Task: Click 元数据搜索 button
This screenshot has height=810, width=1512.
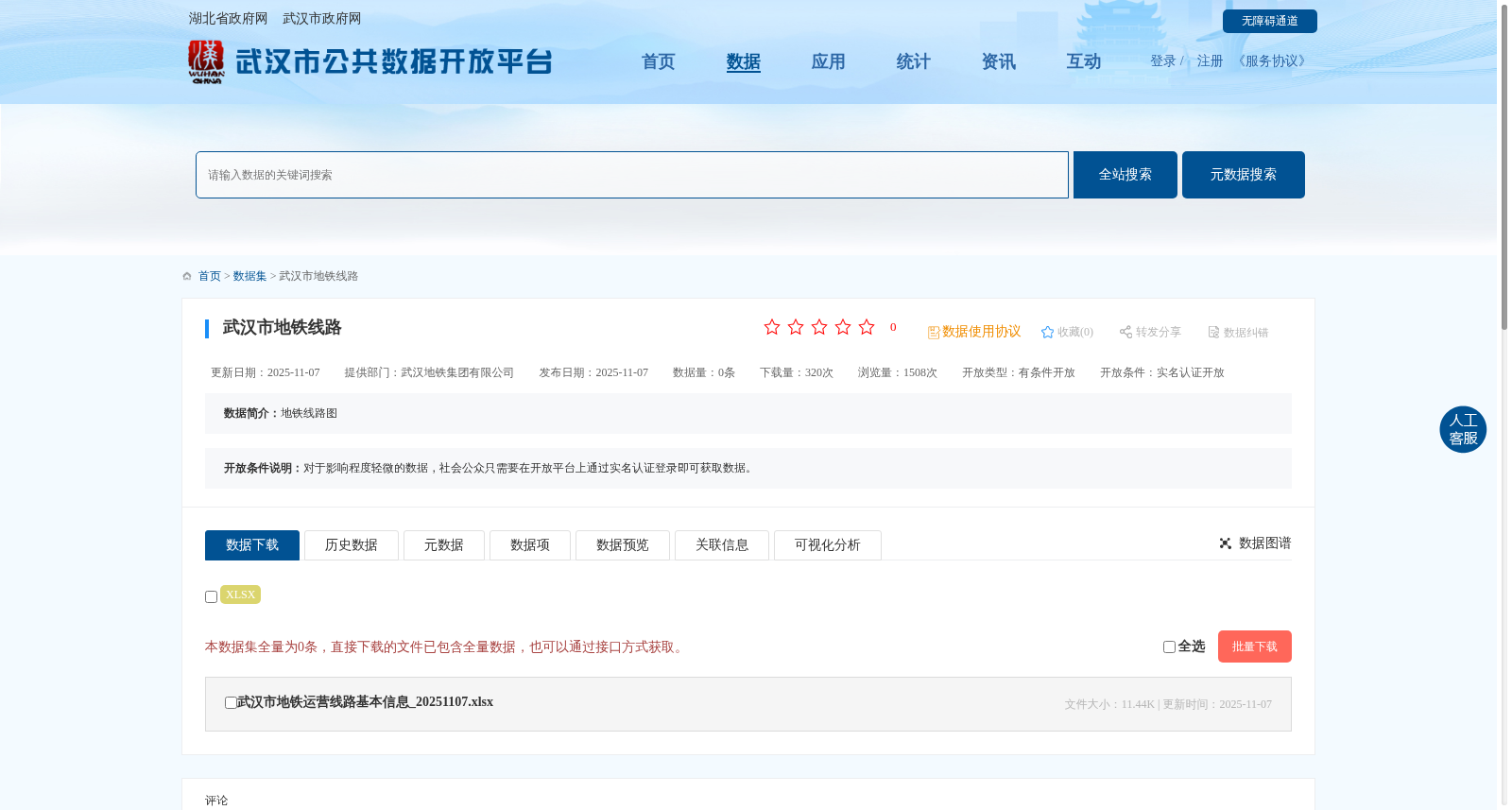Action: (1244, 175)
